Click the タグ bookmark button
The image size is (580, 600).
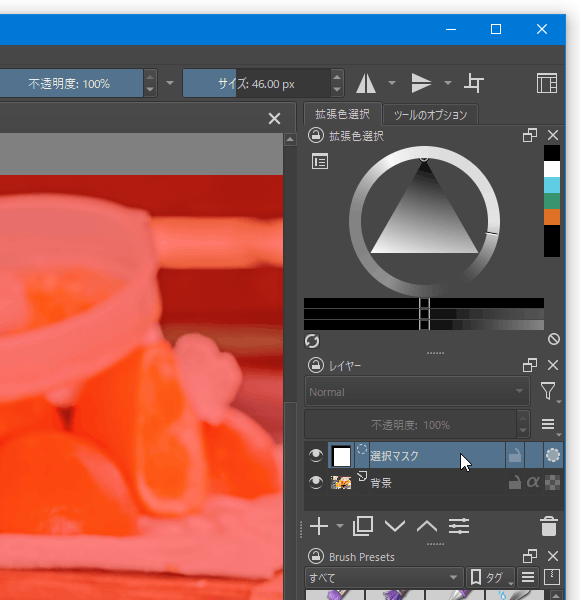click(x=490, y=577)
